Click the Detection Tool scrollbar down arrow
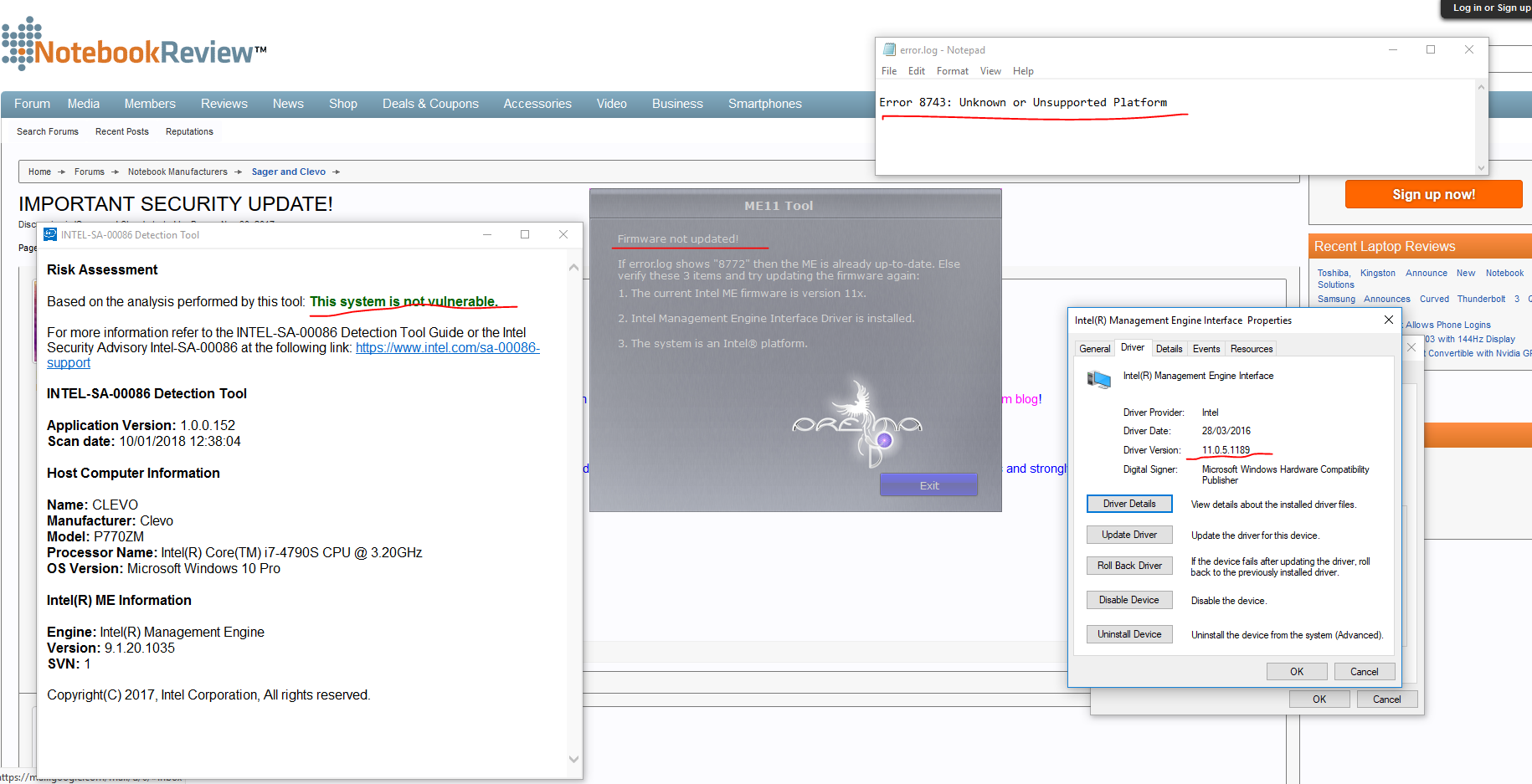 click(x=573, y=760)
